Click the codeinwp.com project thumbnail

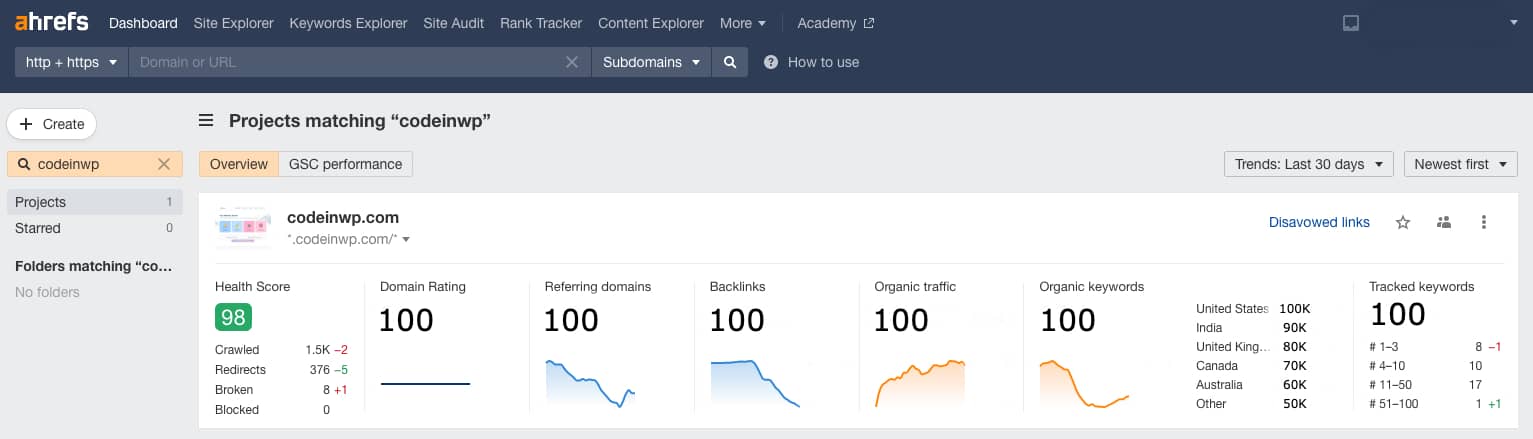coord(243,227)
